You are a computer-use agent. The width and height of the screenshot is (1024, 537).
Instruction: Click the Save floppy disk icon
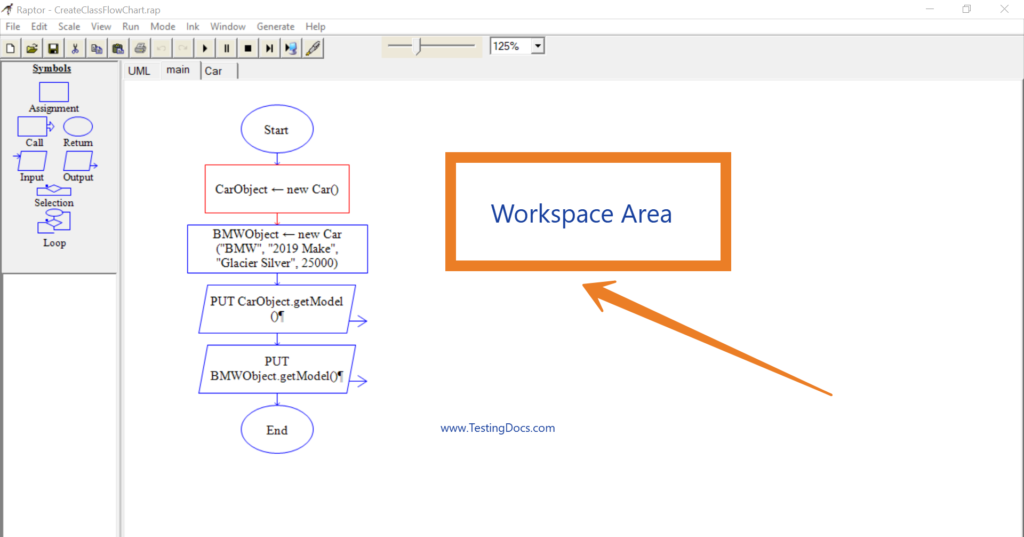tap(53, 47)
